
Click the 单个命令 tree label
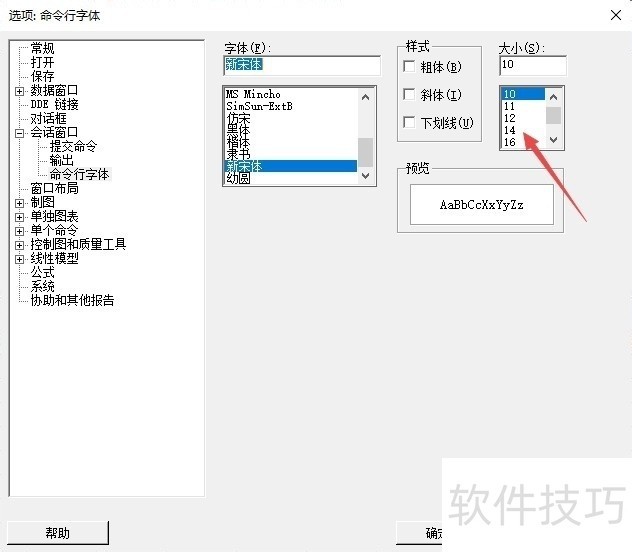point(54,230)
